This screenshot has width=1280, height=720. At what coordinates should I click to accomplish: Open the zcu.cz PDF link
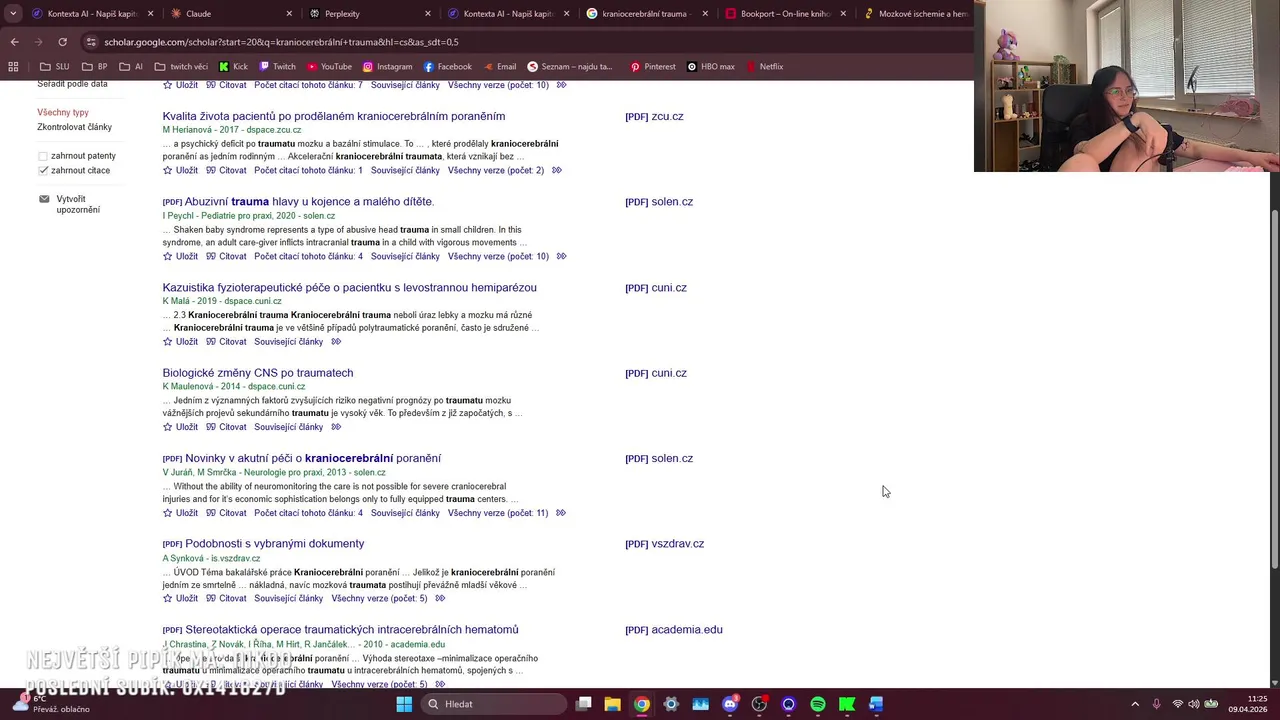(654, 117)
